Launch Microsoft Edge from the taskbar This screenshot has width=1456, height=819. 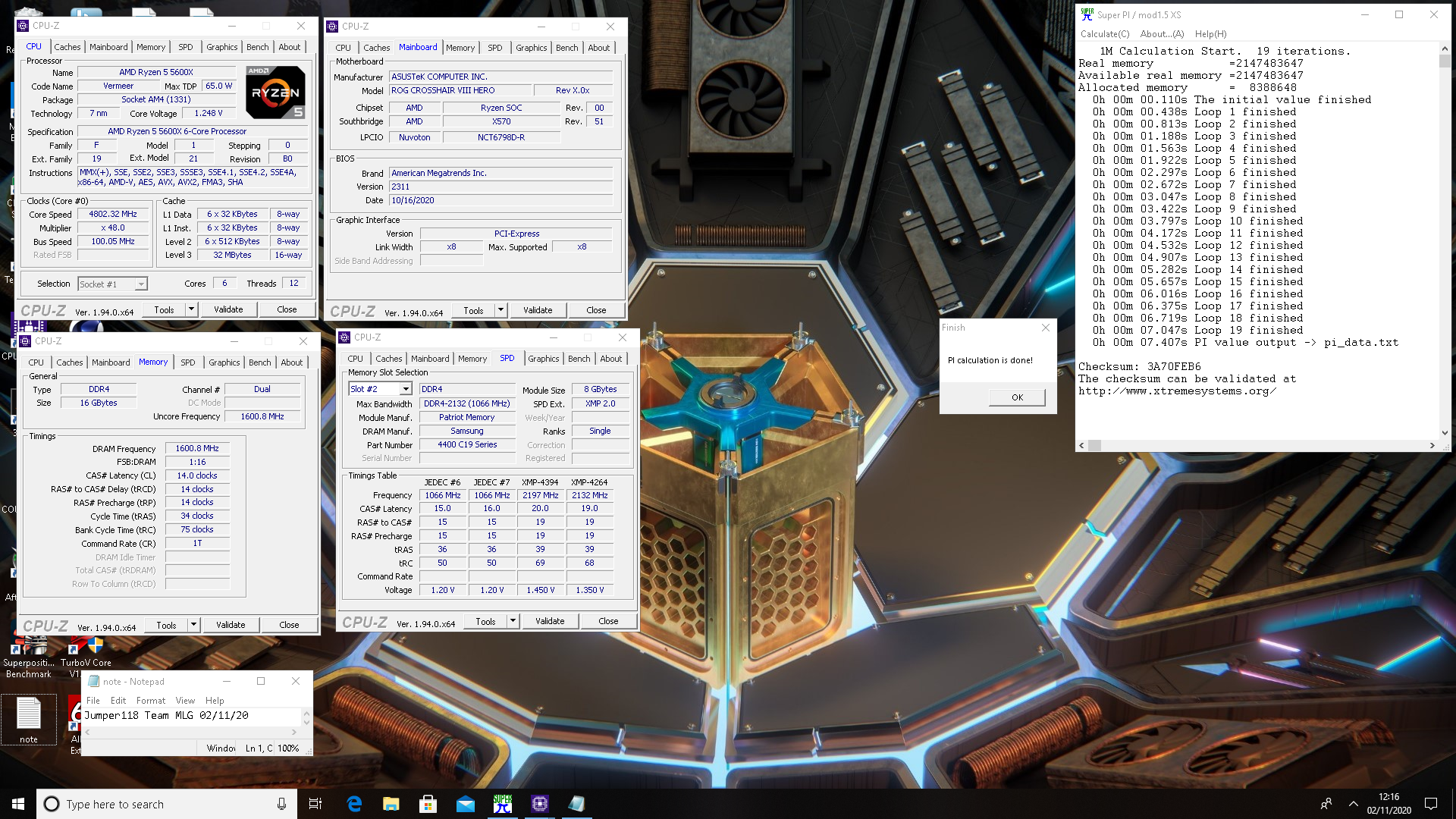[354, 804]
